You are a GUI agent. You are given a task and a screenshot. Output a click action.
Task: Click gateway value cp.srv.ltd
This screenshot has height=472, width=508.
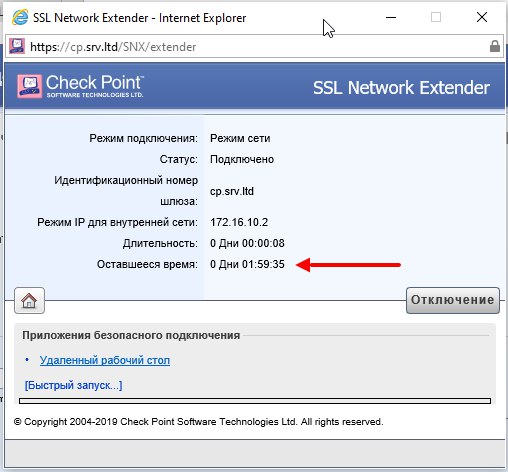(232, 191)
